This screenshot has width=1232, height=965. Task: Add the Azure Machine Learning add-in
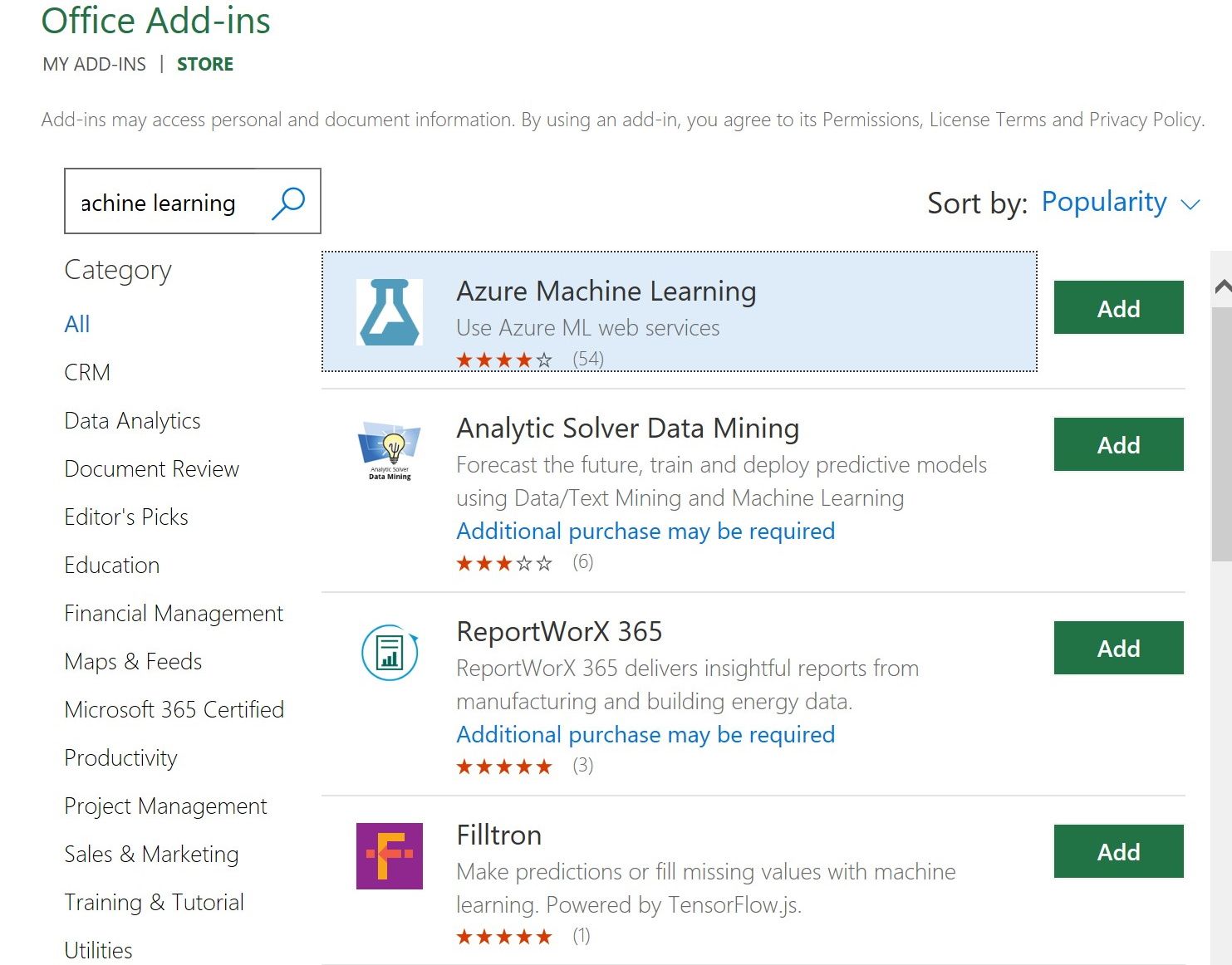click(x=1118, y=307)
